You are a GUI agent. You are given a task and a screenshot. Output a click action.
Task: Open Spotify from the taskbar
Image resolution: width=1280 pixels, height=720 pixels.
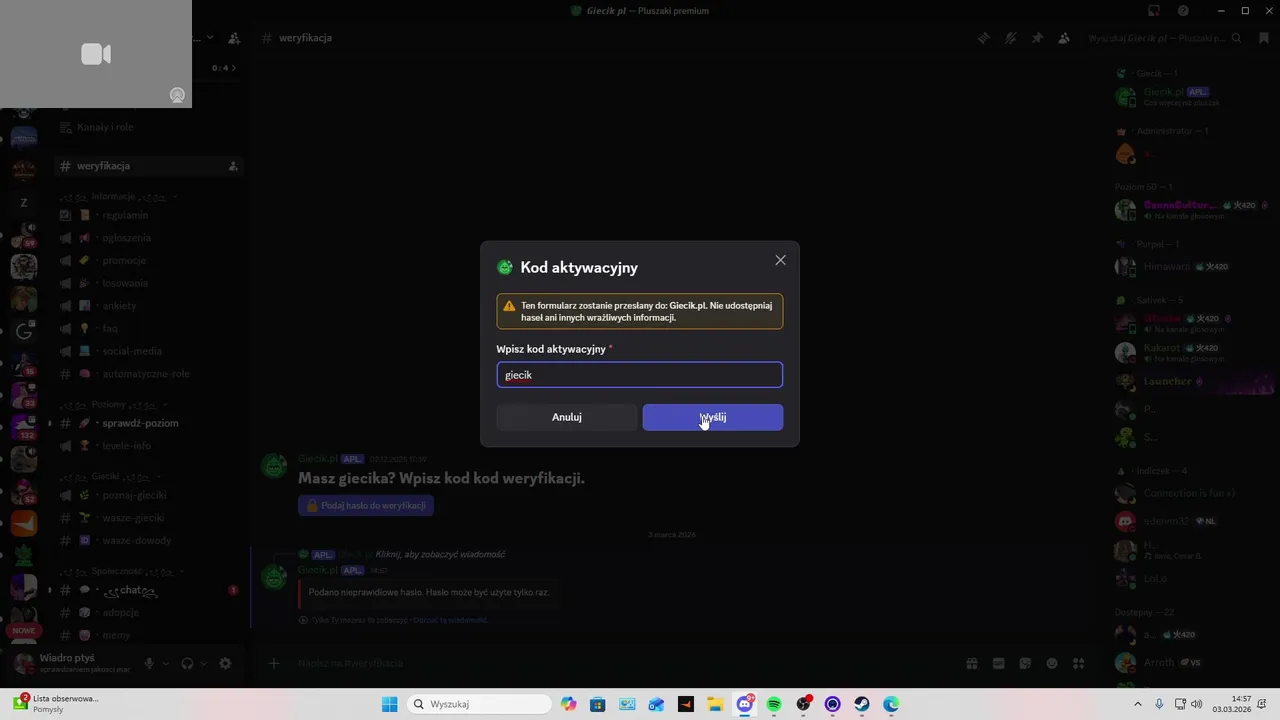click(x=774, y=704)
